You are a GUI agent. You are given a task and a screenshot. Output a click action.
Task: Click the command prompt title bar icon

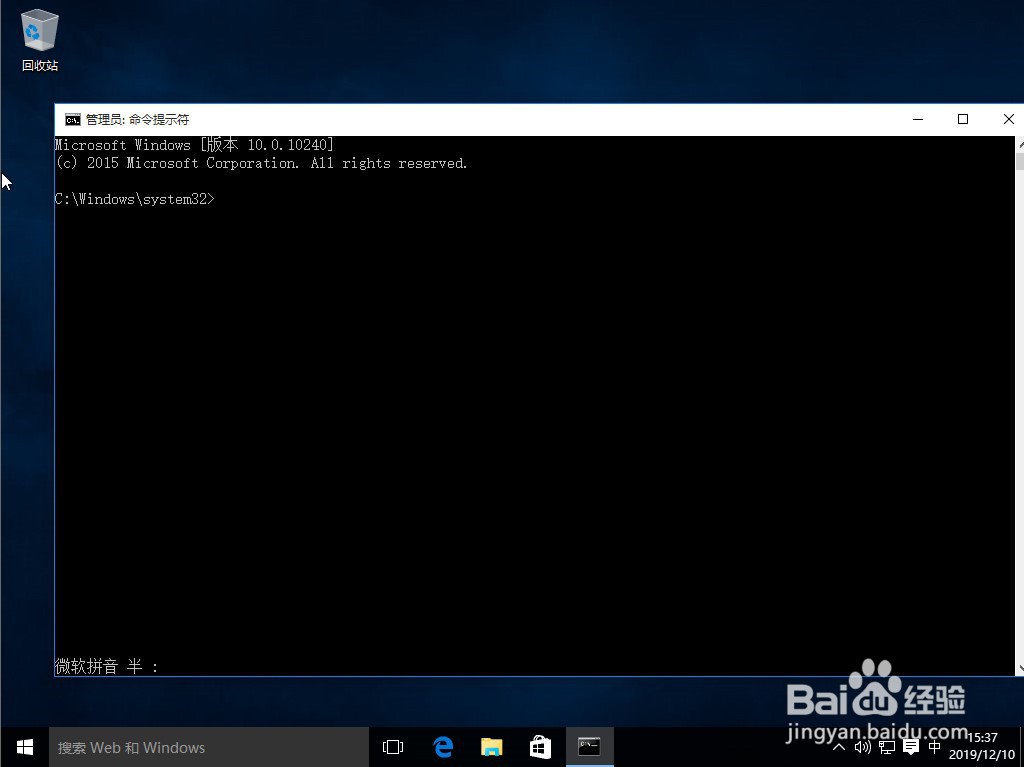pyautogui.click(x=72, y=120)
